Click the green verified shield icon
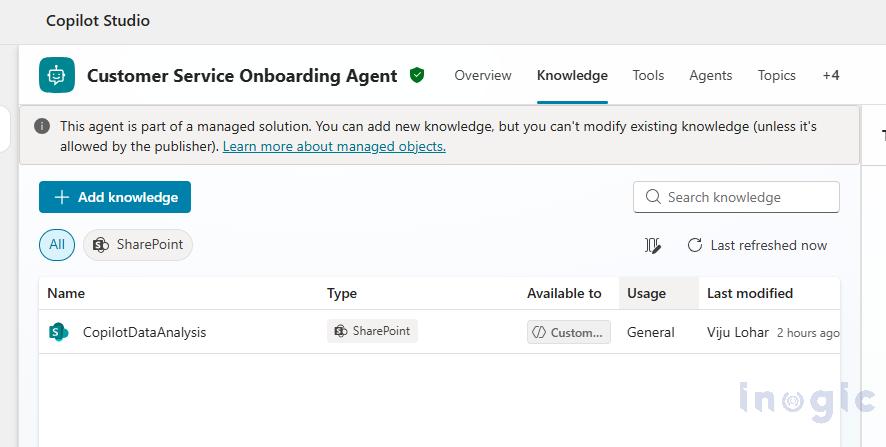This screenshot has width=886, height=447. pyautogui.click(x=417, y=75)
